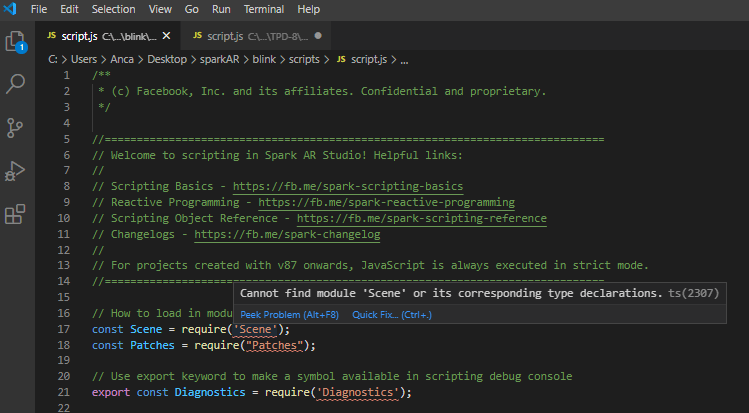Open the Search view icon
Image resolution: width=749 pixels, height=413 pixels.
coord(15,84)
